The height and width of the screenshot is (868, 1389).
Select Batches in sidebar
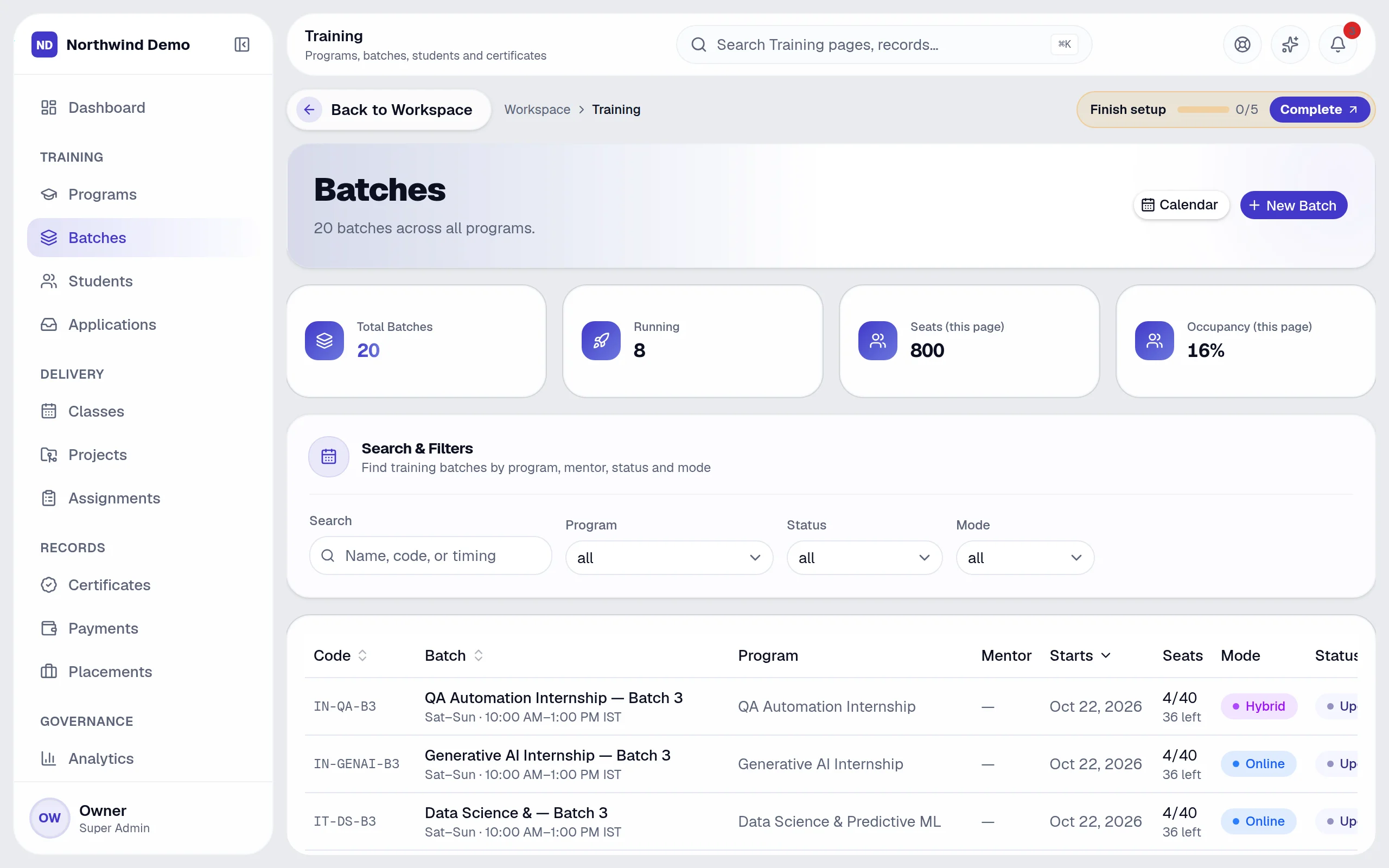click(x=142, y=238)
